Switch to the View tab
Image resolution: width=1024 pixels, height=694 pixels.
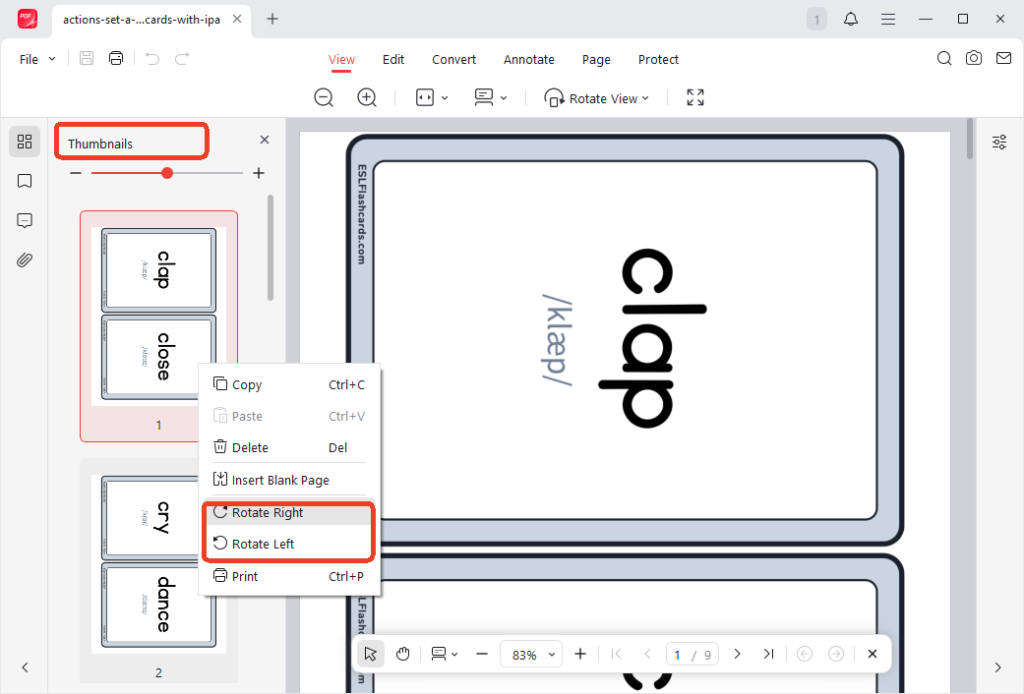point(342,59)
